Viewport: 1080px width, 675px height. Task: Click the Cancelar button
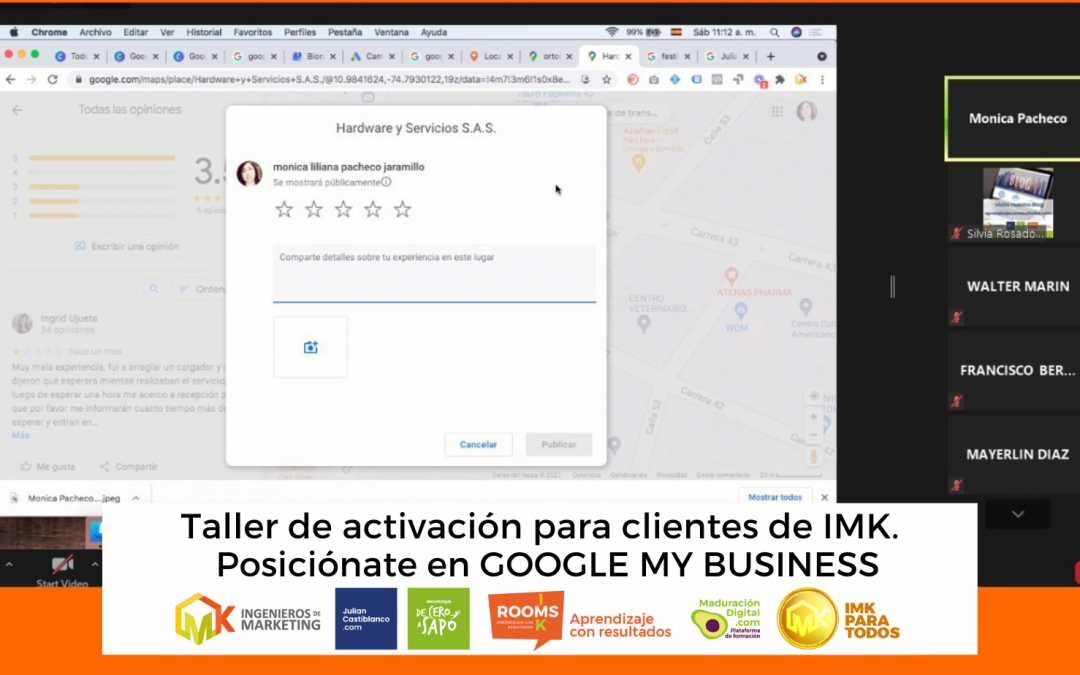478,444
